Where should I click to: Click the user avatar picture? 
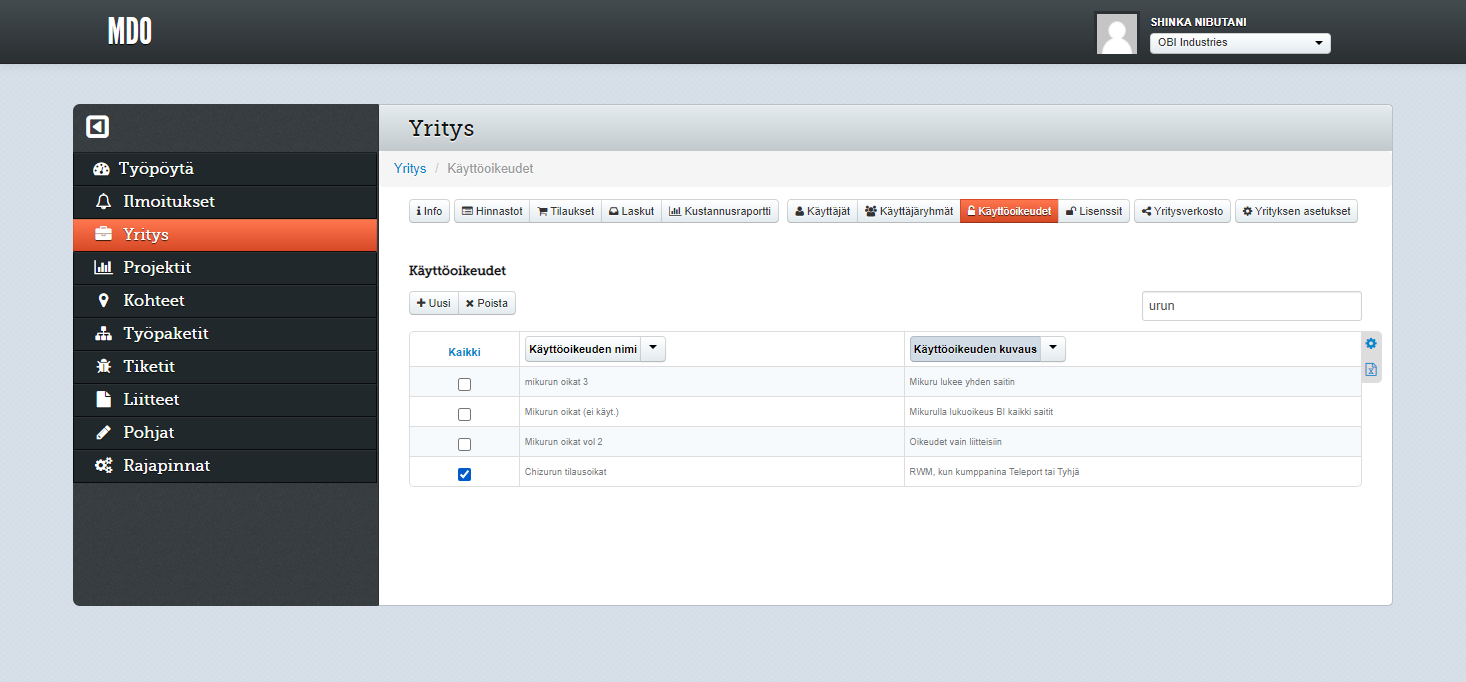coord(1116,34)
